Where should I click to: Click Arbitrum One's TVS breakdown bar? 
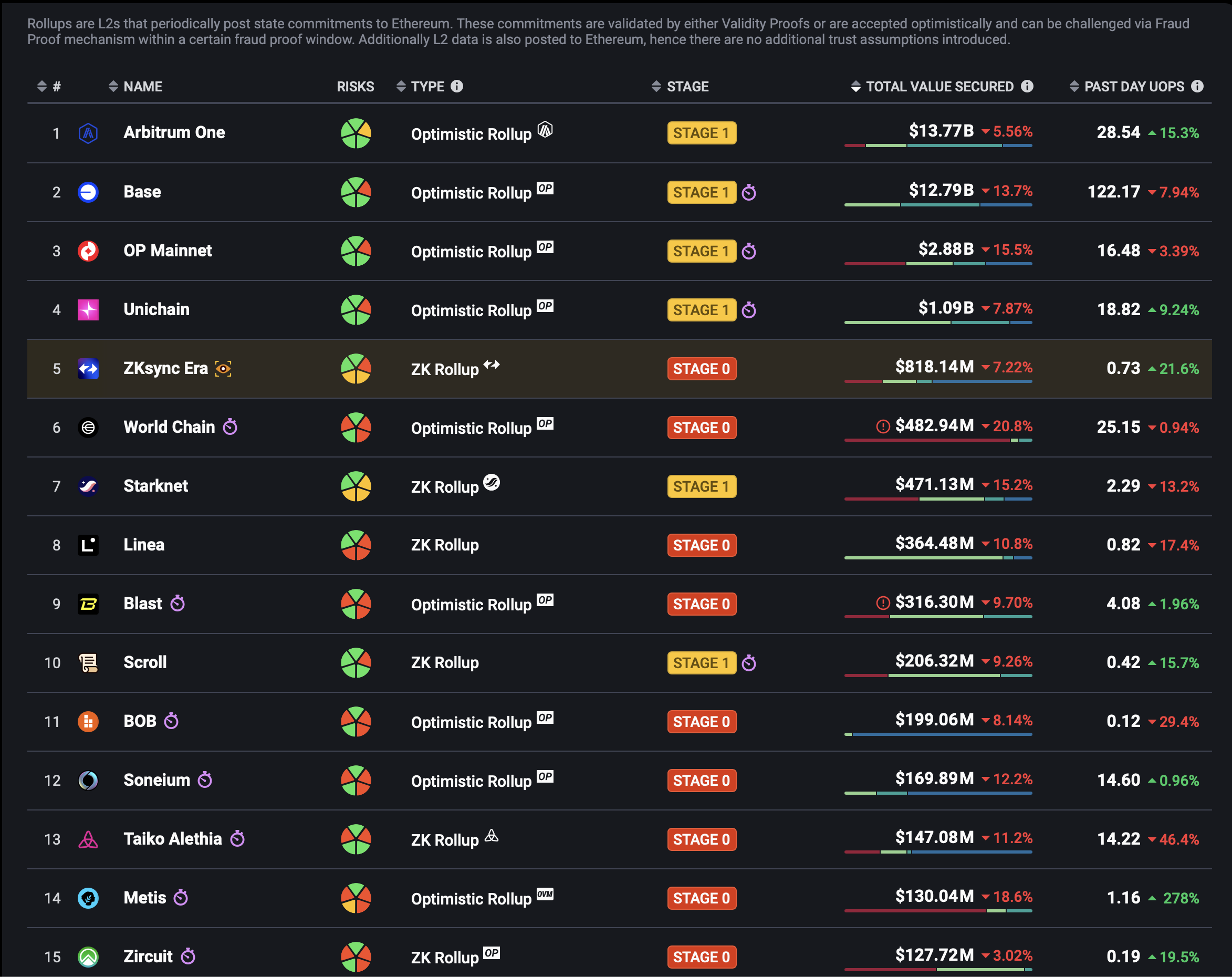coord(938,146)
